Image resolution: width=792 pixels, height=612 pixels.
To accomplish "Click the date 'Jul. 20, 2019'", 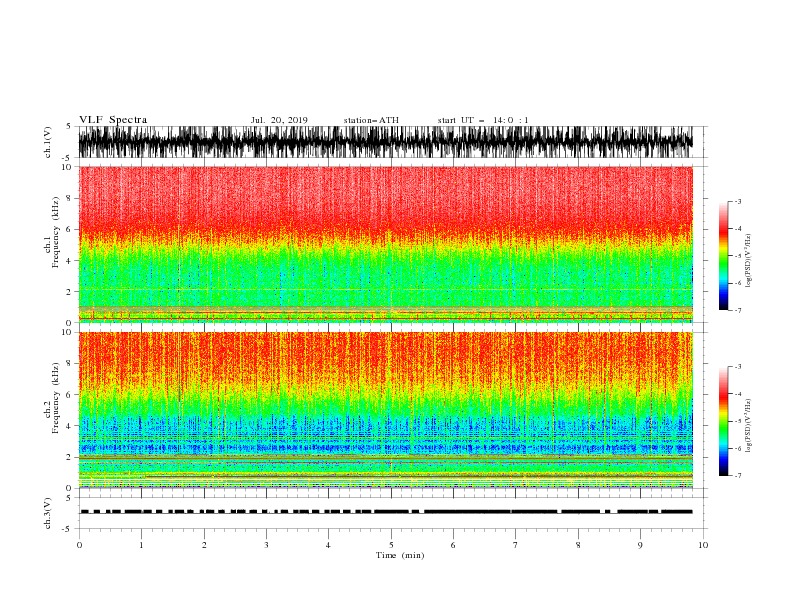I will coord(279,120).
